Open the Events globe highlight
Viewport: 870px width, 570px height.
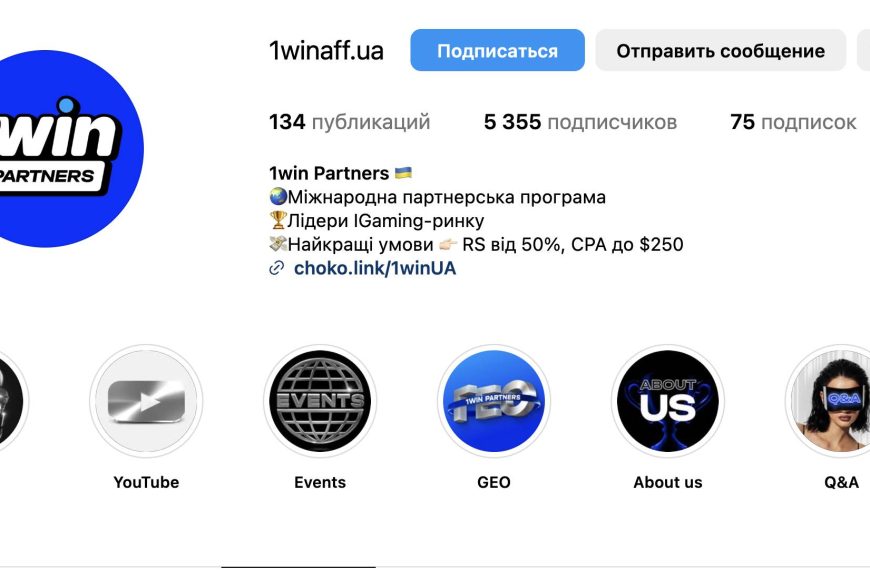320,401
